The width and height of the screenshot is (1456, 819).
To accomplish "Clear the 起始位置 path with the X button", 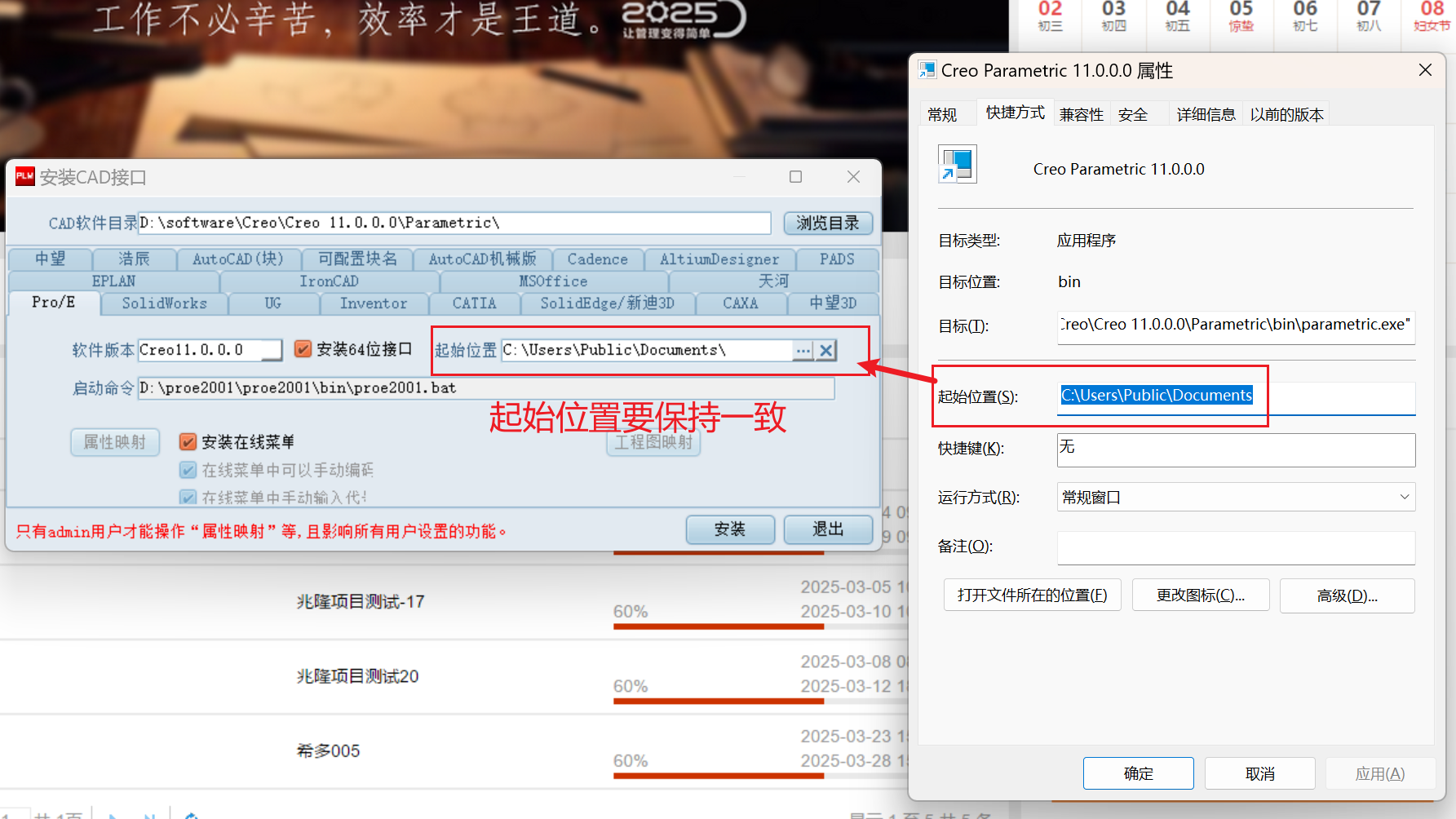I will (826, 350).
